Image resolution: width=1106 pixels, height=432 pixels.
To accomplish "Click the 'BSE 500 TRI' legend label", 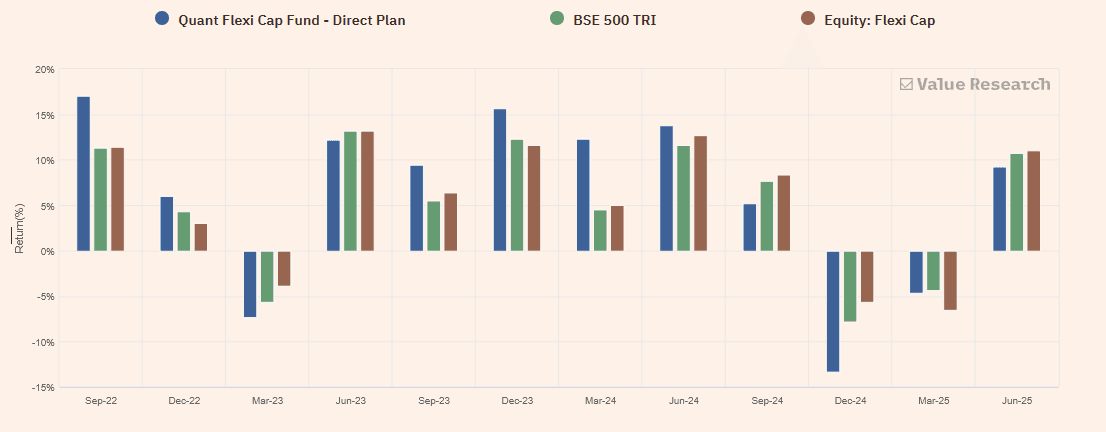I will (x=615, y=20).
